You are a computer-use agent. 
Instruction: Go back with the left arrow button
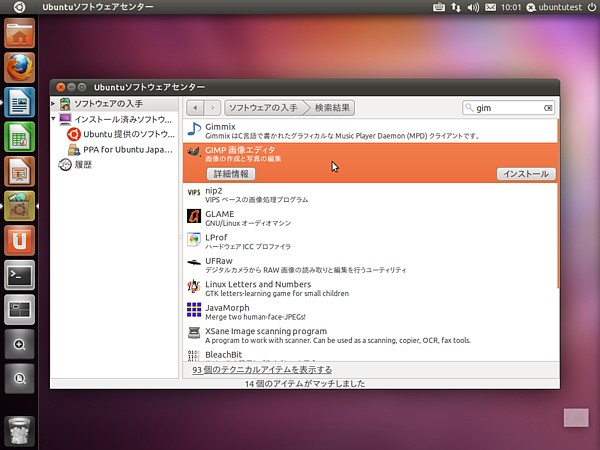[x=195, y=108]
